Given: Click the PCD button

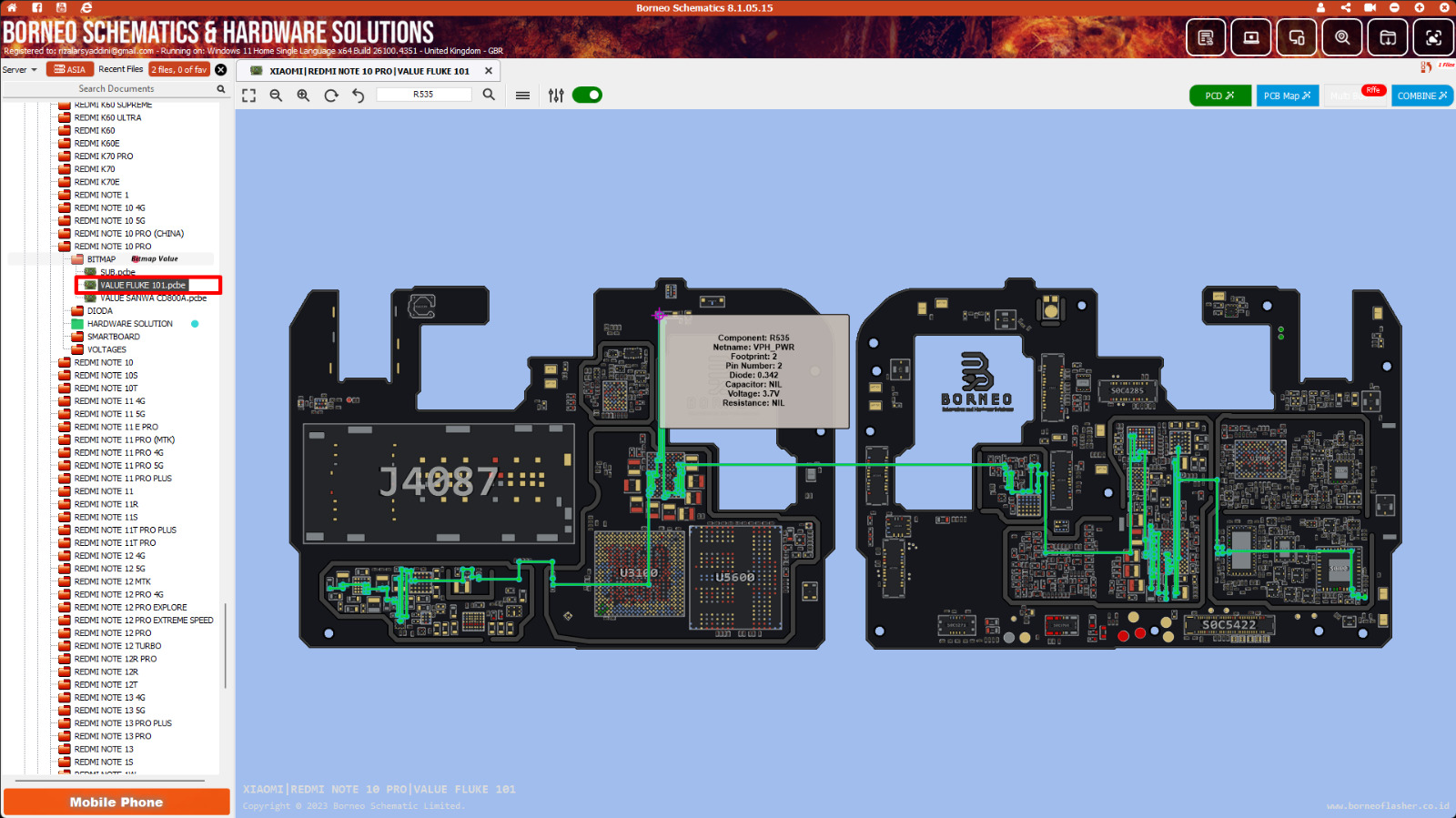Looking at the screenshot, I should (1220, 96).
